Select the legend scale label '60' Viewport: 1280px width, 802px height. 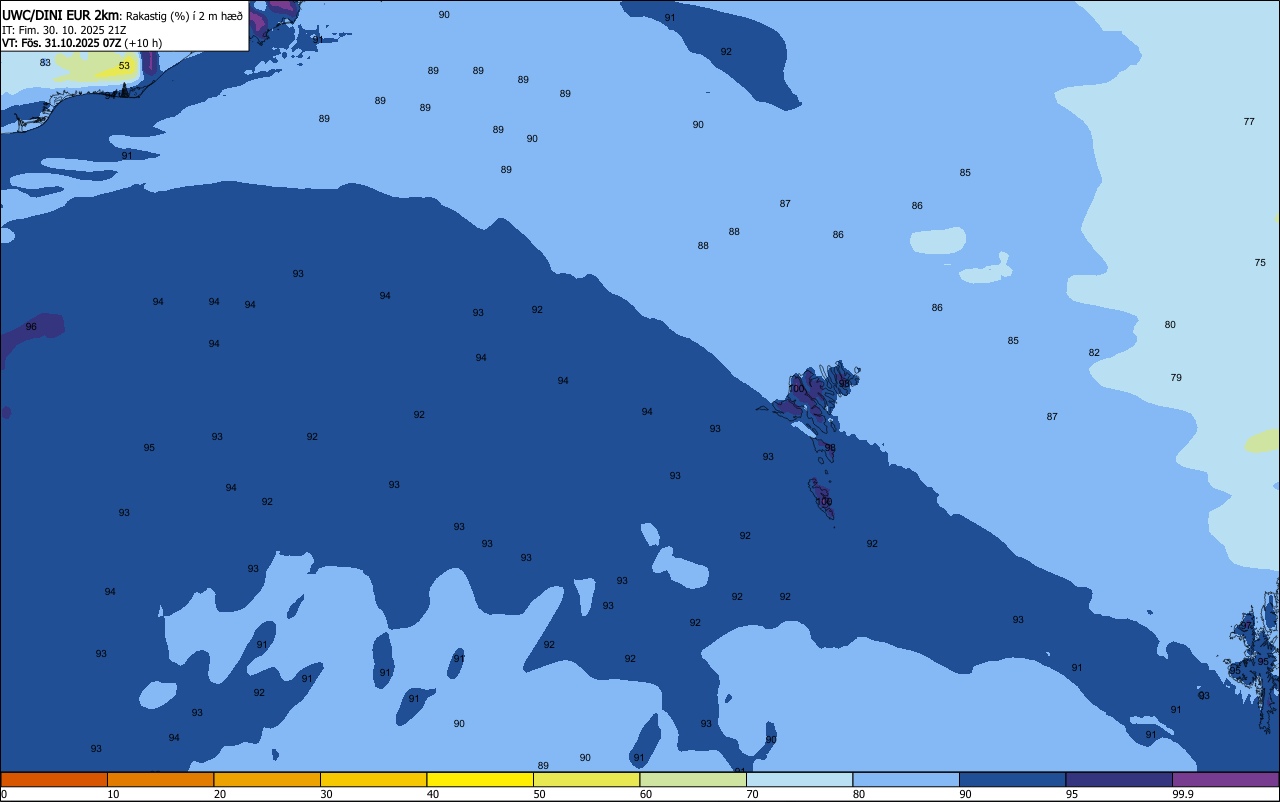click(x=646, y=794)
